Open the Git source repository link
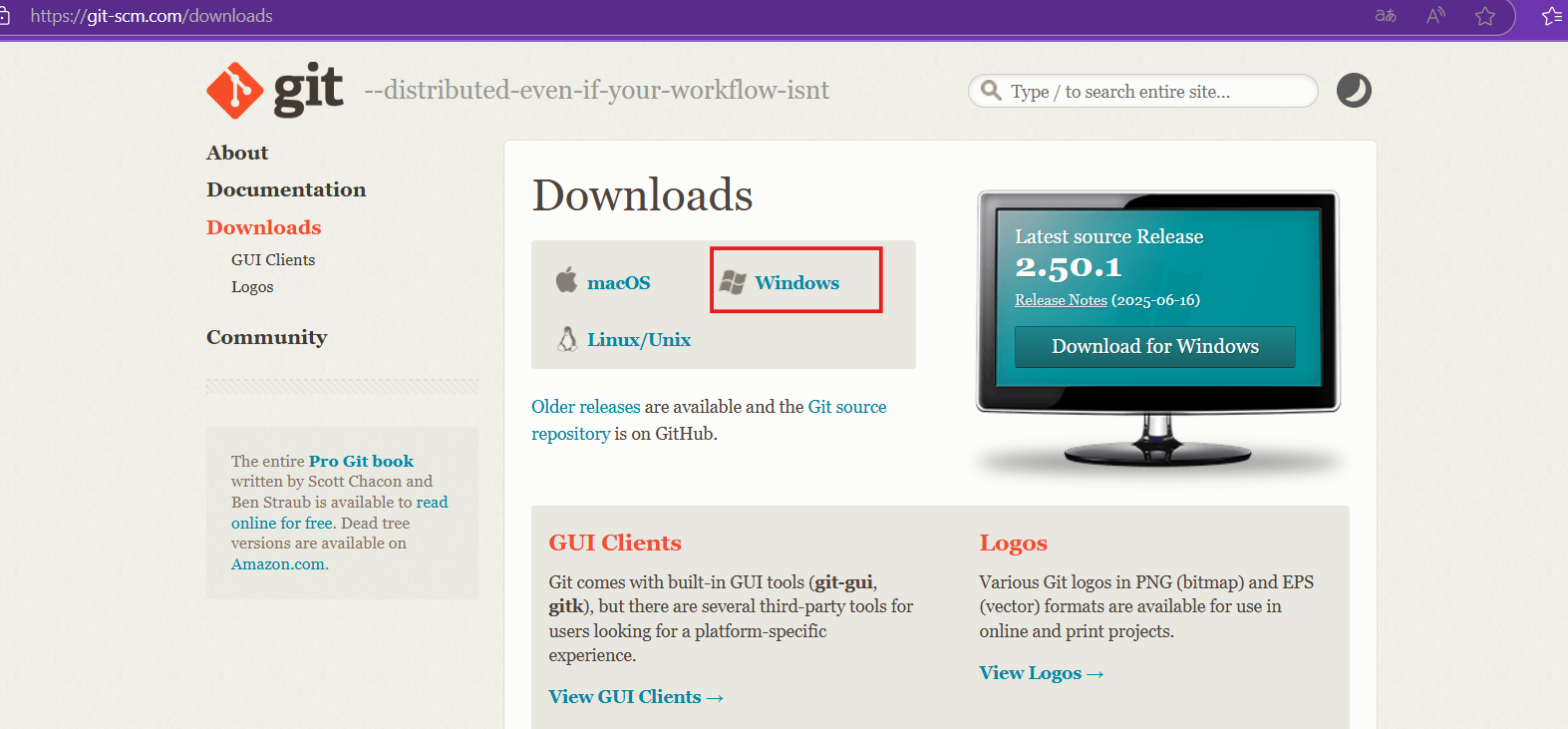This screenshot has width=1568, height=729. point(709,420)
